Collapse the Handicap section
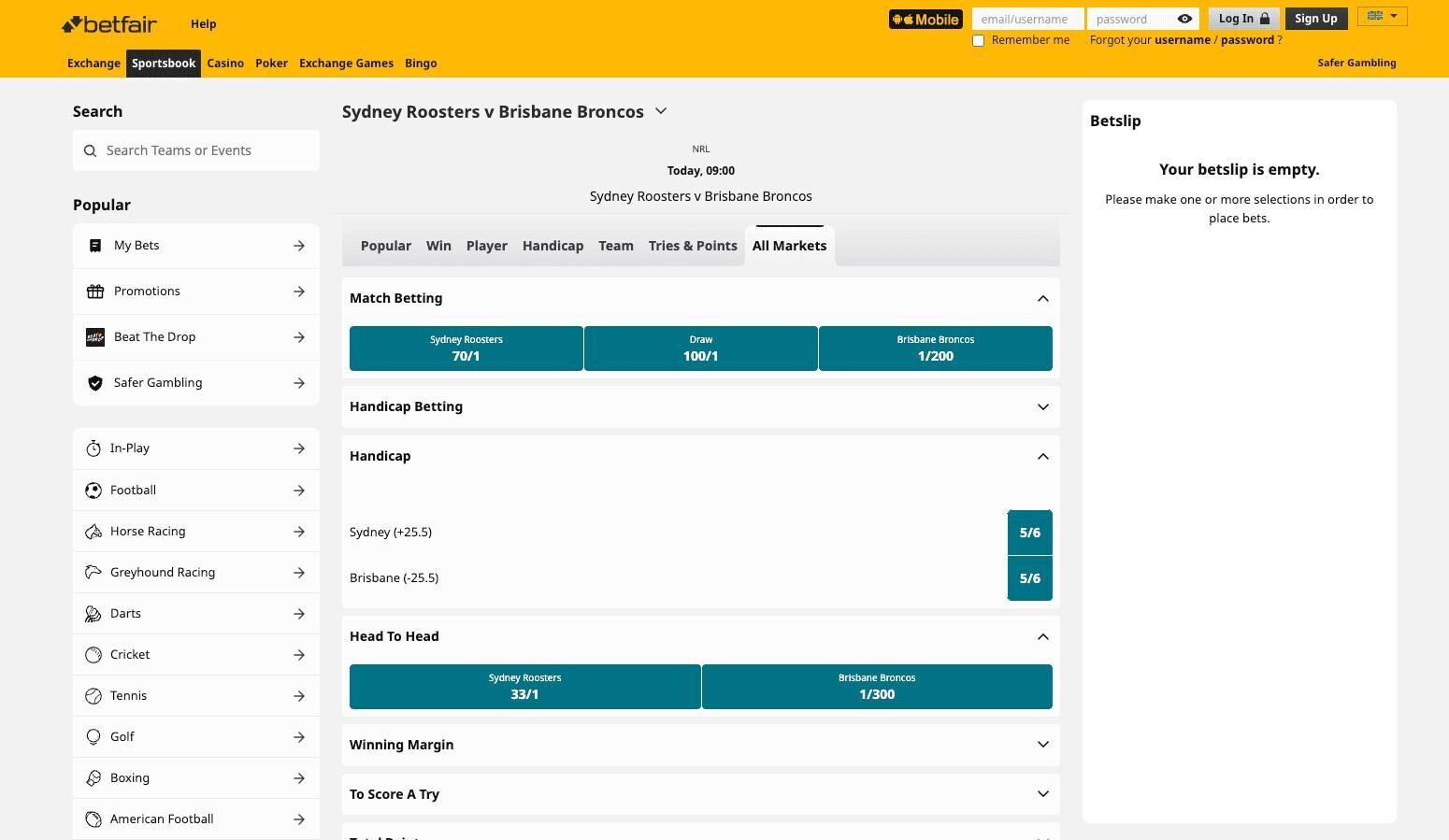This screenshot has width=1449, height=840. coord(1043,457)
